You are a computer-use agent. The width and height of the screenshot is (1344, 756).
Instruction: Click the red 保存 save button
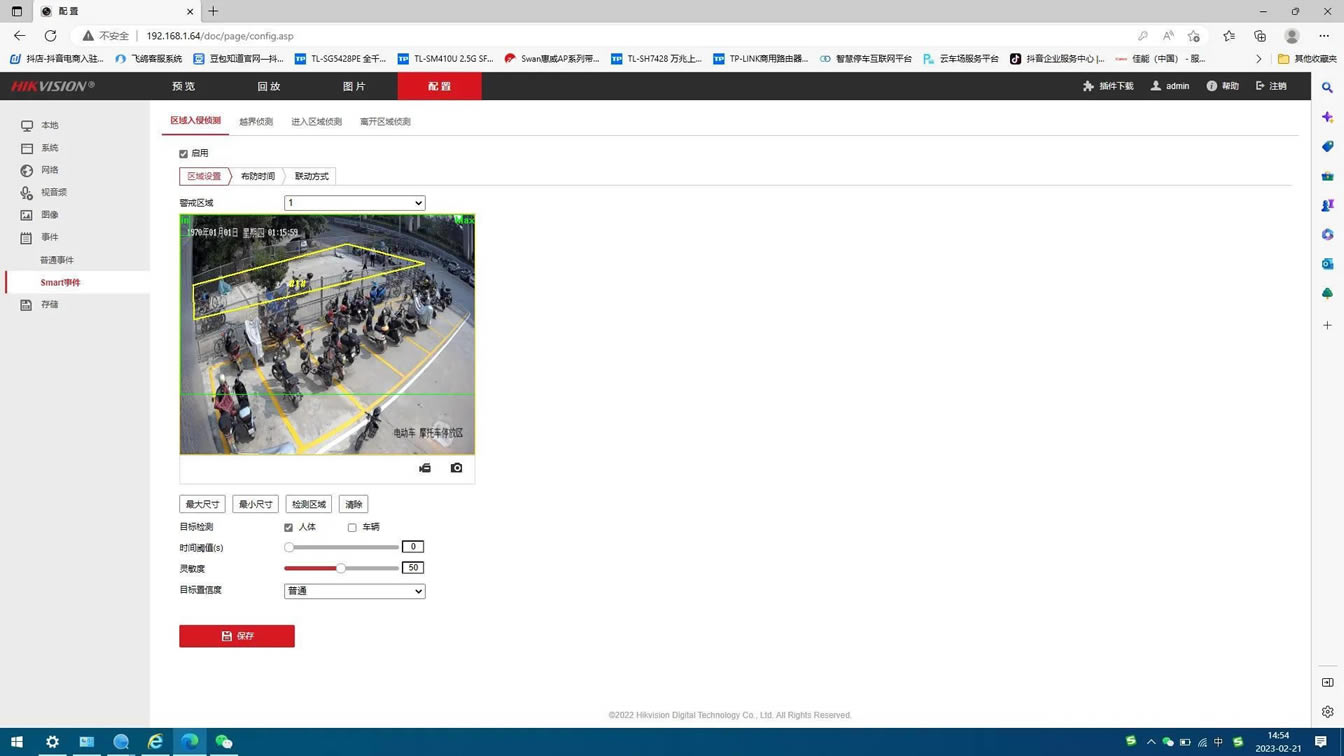(237, 636)
